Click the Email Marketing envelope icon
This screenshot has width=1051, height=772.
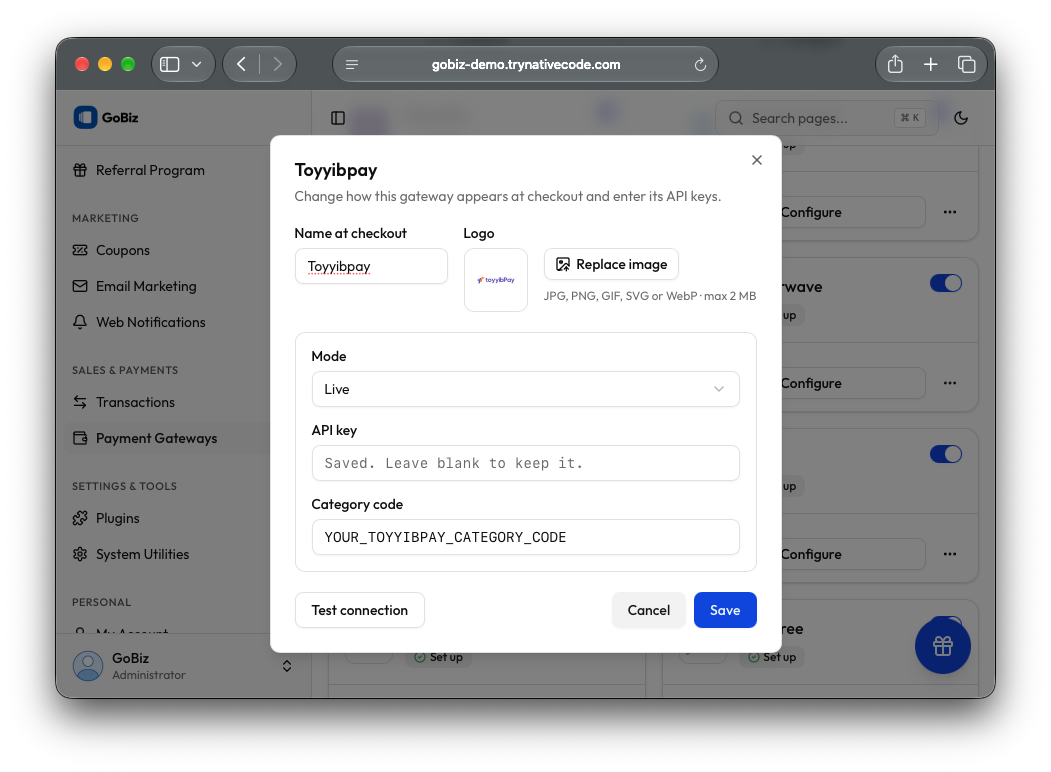pyautogui.click(x=80, y=286)
